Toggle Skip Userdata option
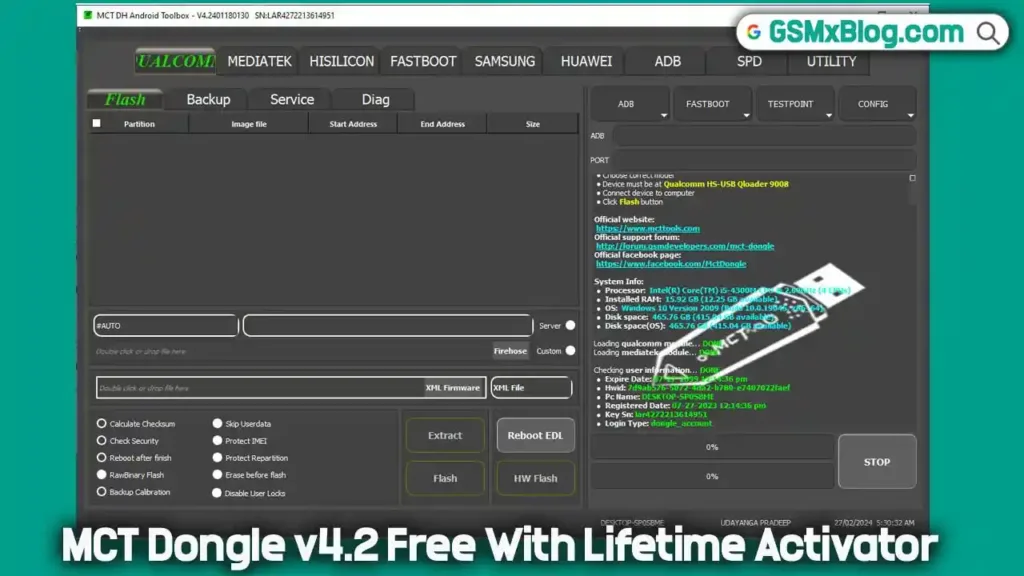The width and height of the screenshot is (1024, 576). 217,423
